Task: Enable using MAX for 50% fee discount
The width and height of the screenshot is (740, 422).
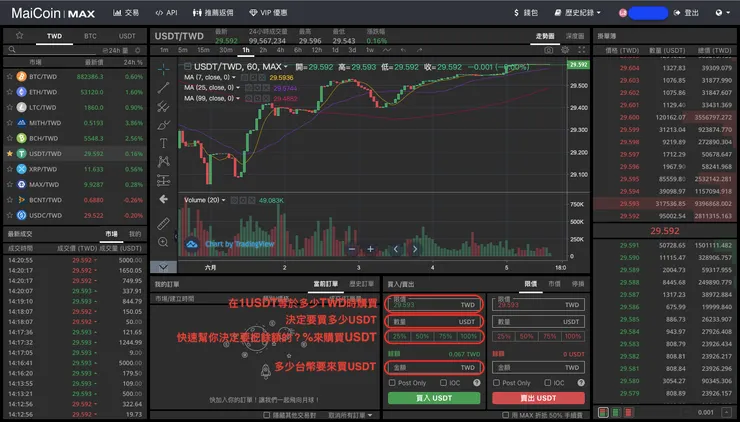Action: [505, 415]
